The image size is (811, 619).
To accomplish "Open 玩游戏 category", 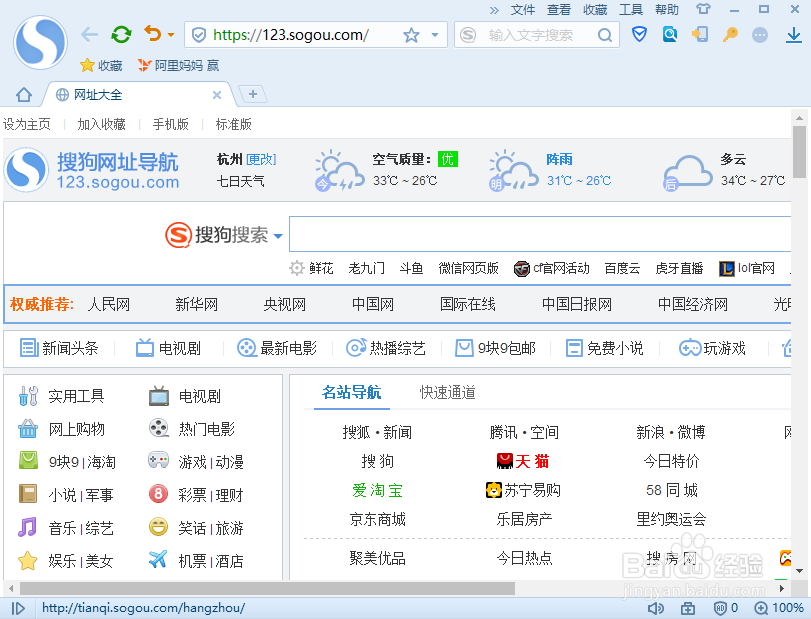I will pos(712,348).
